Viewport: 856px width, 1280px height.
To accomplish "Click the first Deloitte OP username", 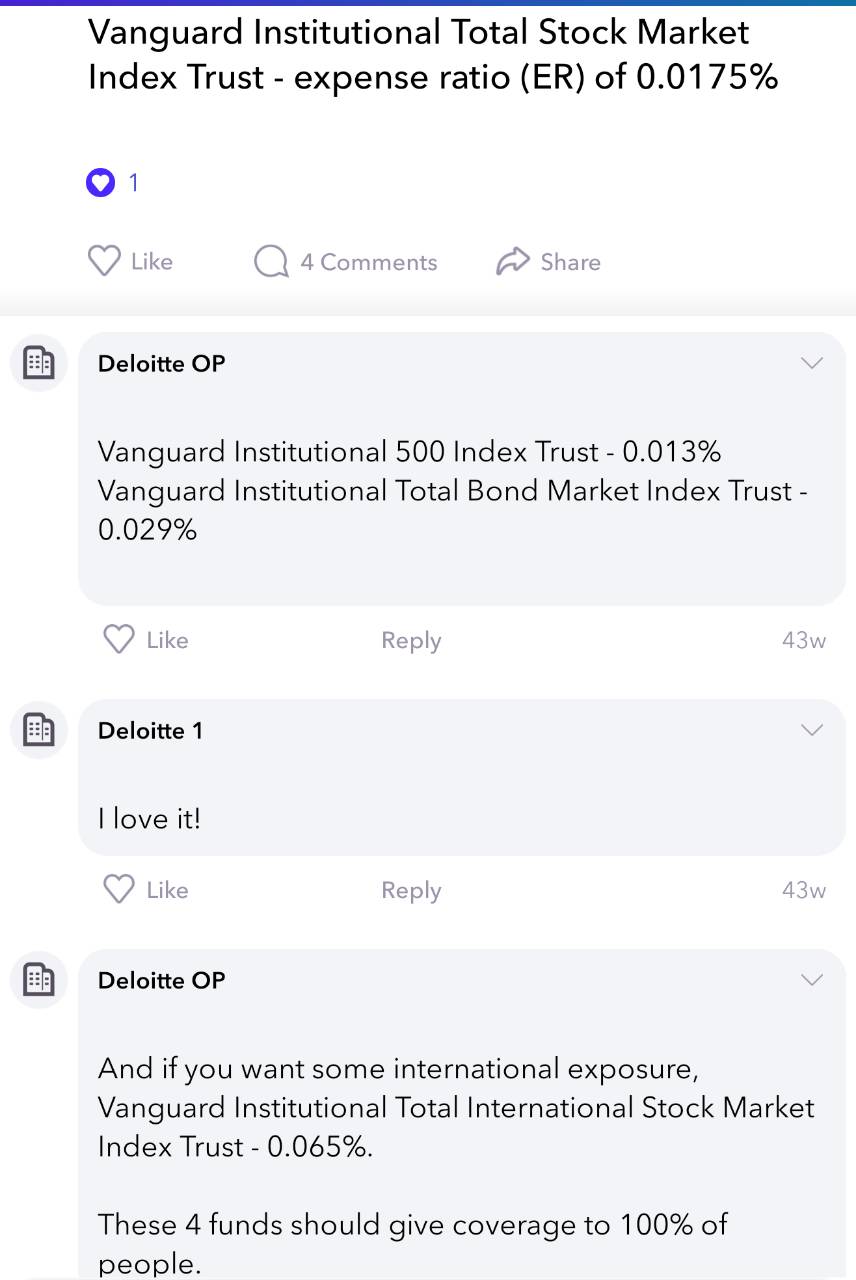I will tap(162, 364).
